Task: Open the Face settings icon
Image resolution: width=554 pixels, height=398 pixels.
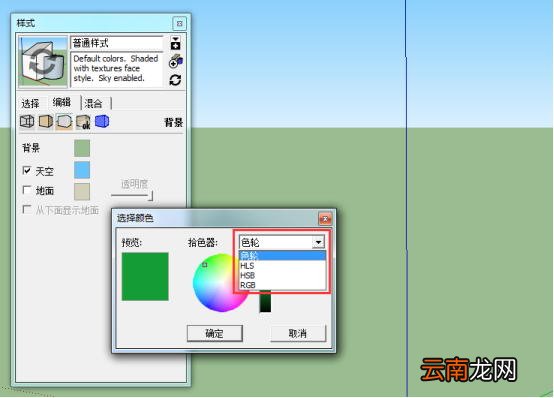Action: coord(46,122)
